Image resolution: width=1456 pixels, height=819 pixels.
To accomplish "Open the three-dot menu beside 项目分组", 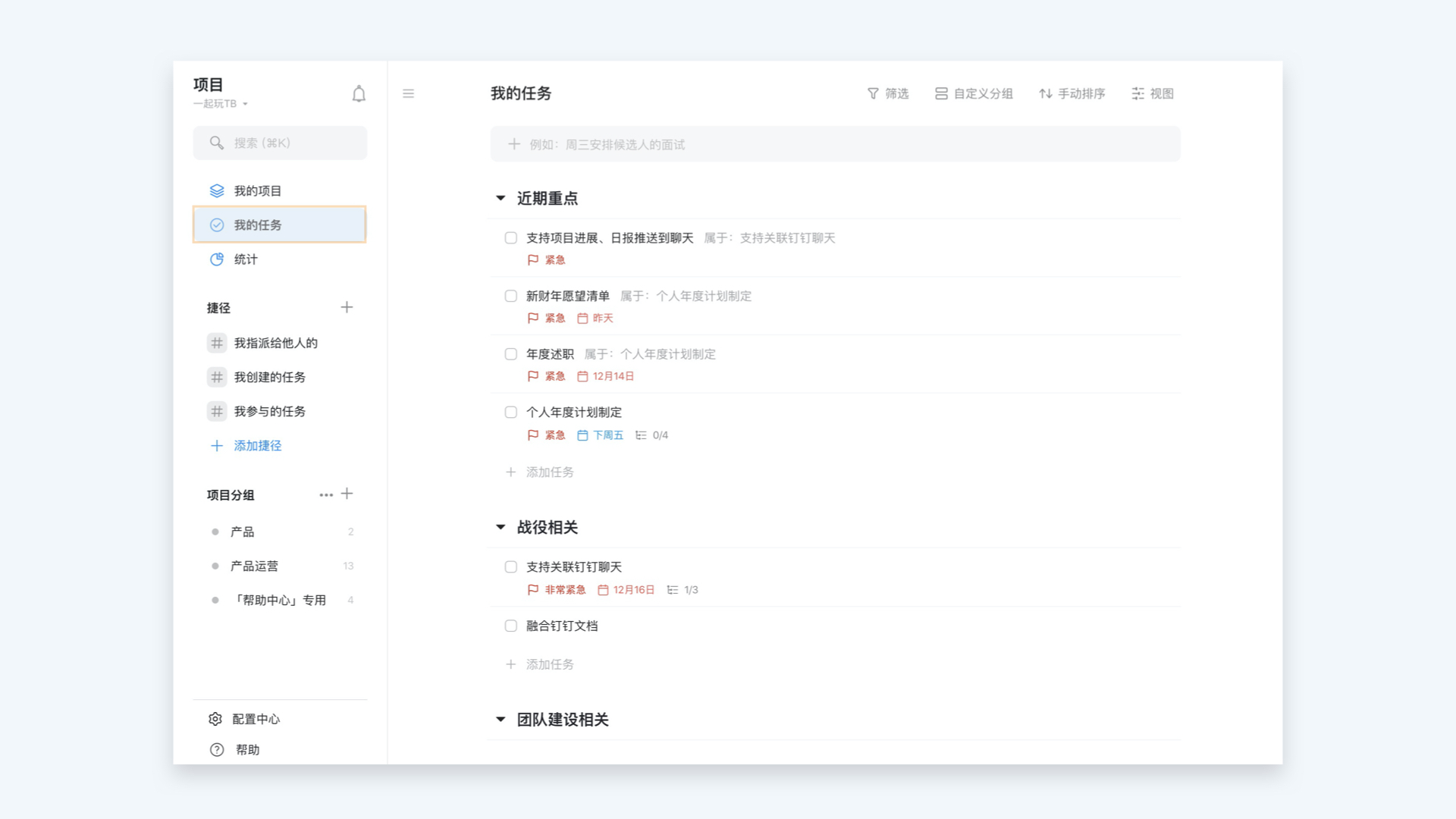I will (x=326, y=494).
